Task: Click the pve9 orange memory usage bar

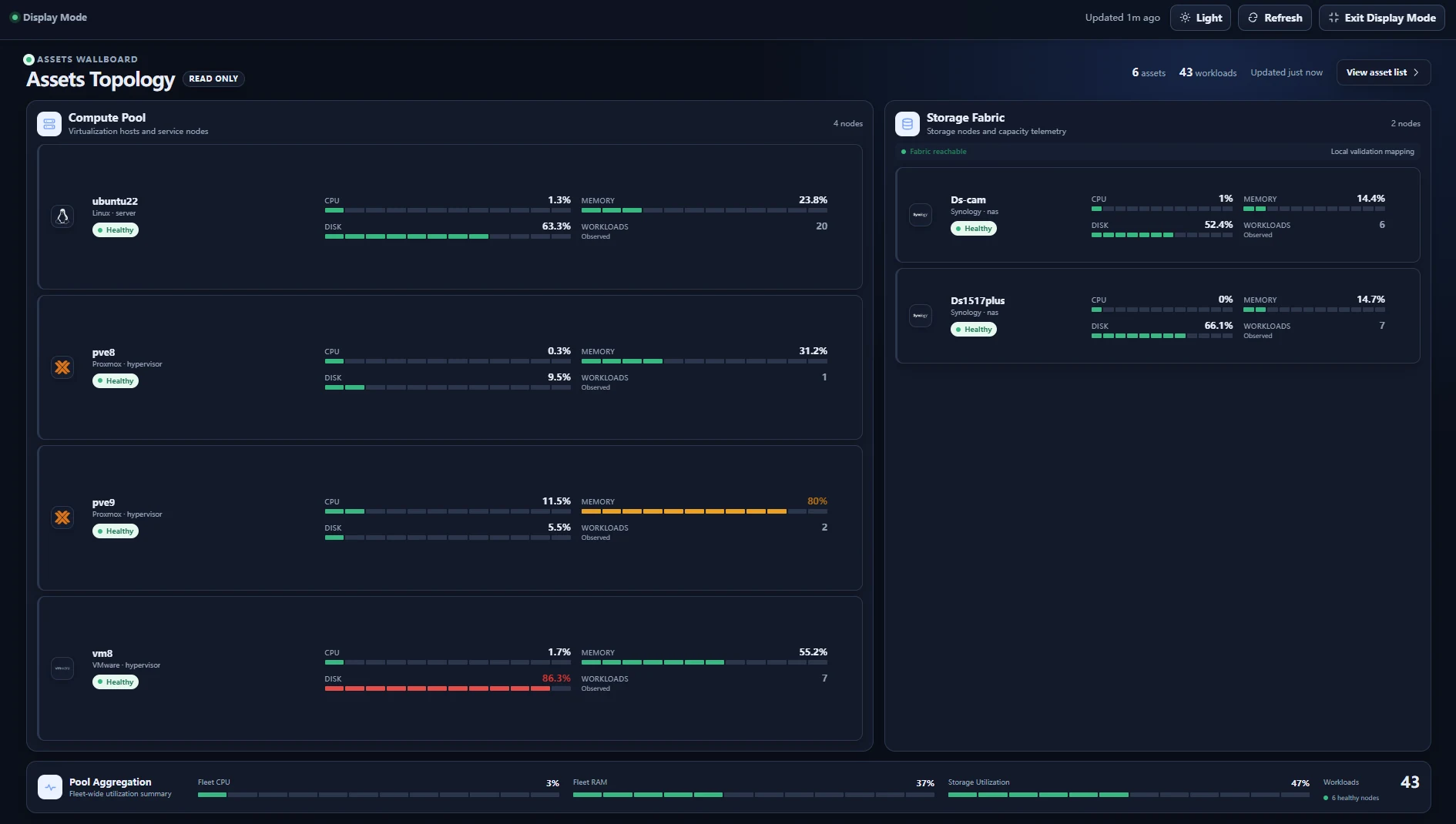Action: [x=704, y=511]
